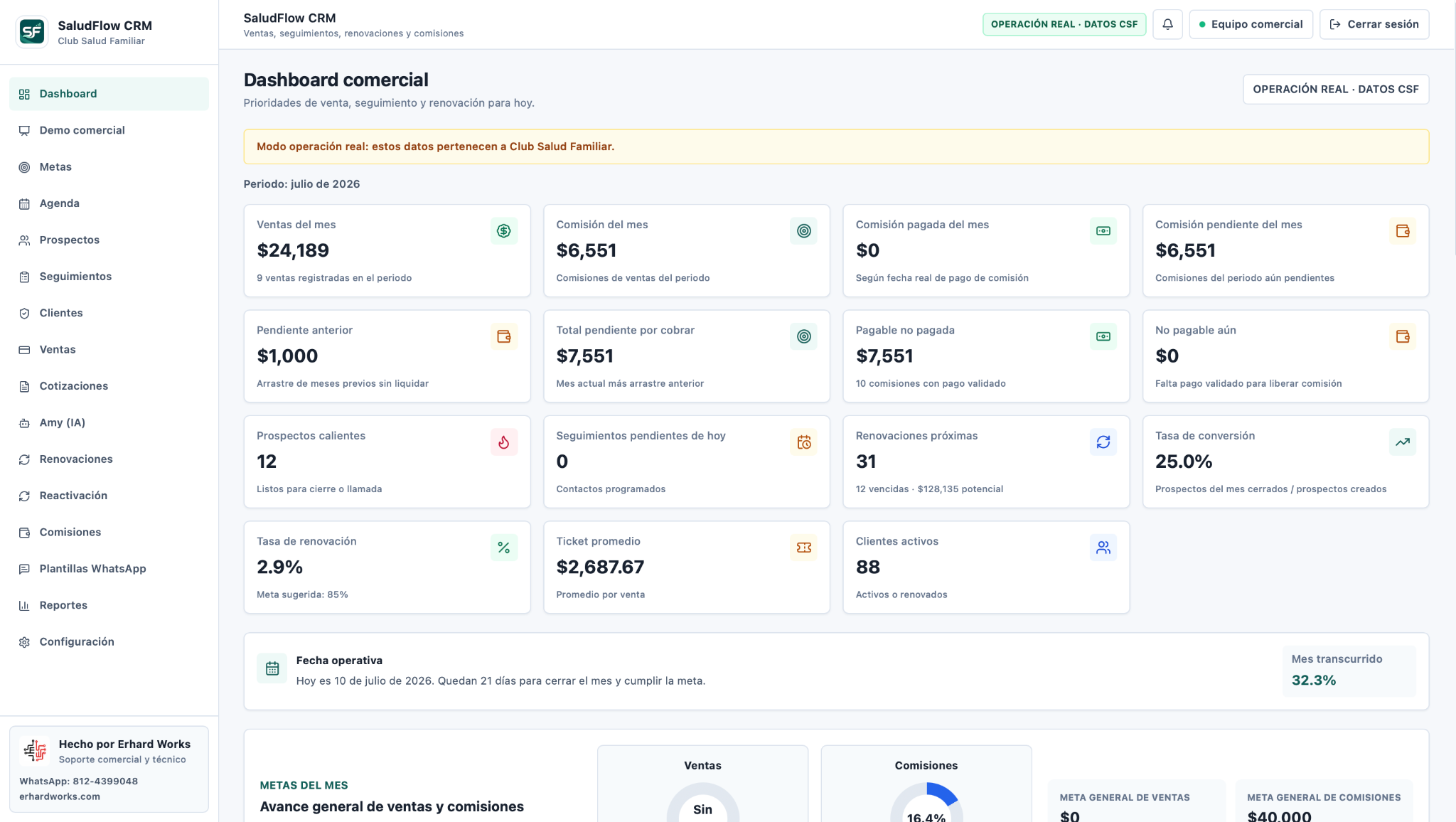1456x822 pixels.
Task: Click the trend icon on Tasa de conversión card
Action: point(1403,442)
